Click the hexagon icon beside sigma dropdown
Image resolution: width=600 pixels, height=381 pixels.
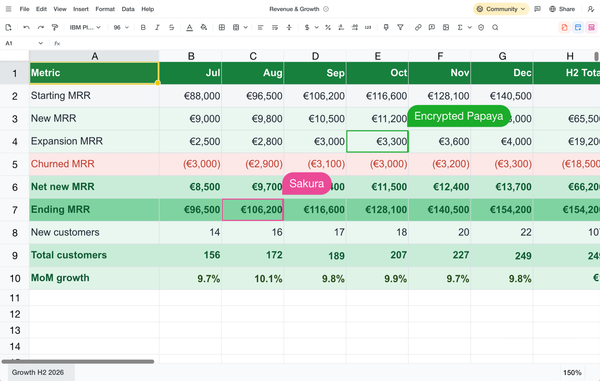point(481,27)
